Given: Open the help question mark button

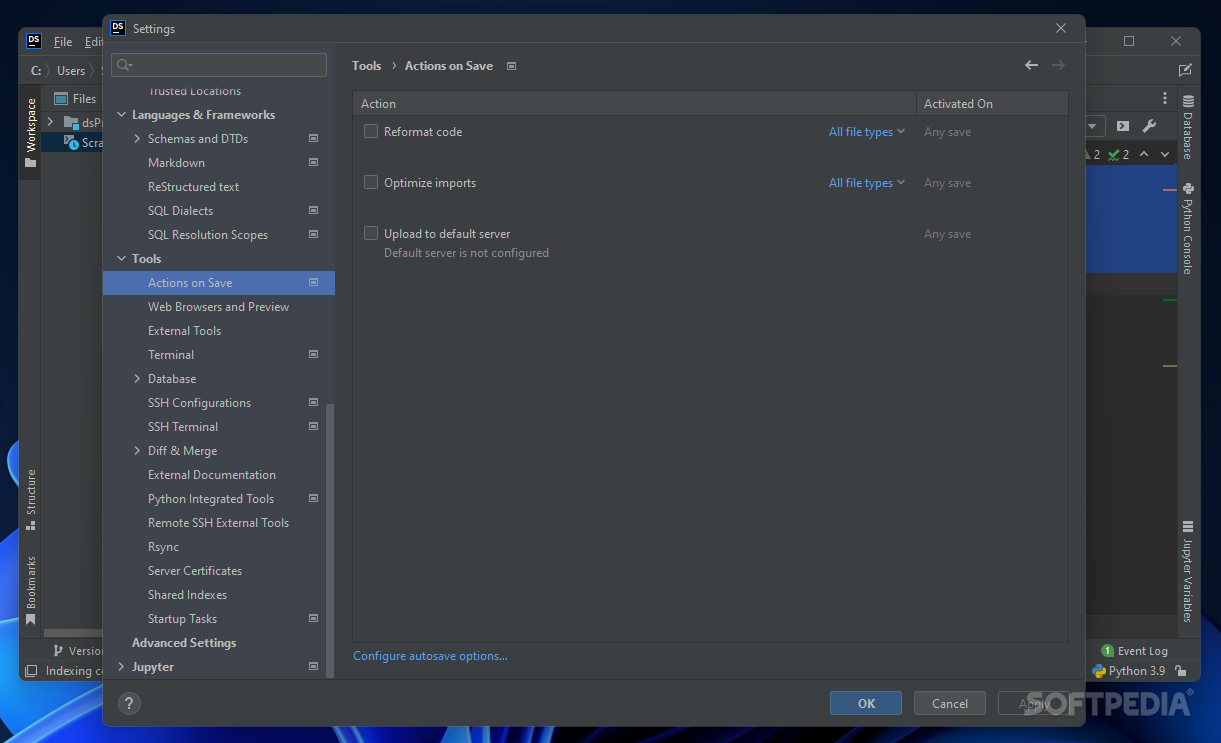Looking at the screenshot, I should (x=129, y=703).
